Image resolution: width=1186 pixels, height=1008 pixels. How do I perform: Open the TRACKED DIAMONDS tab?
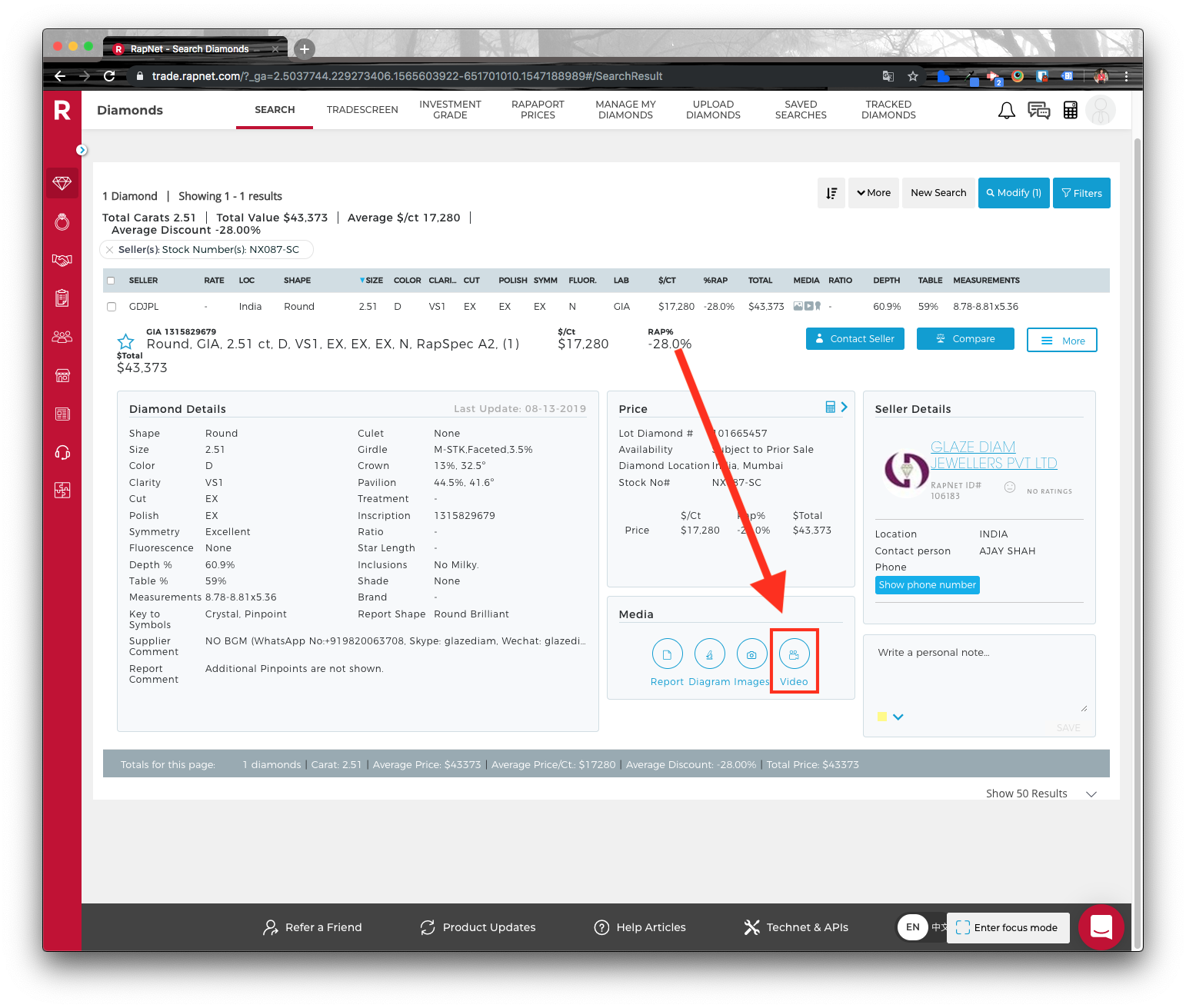click(x=888, y=110)
